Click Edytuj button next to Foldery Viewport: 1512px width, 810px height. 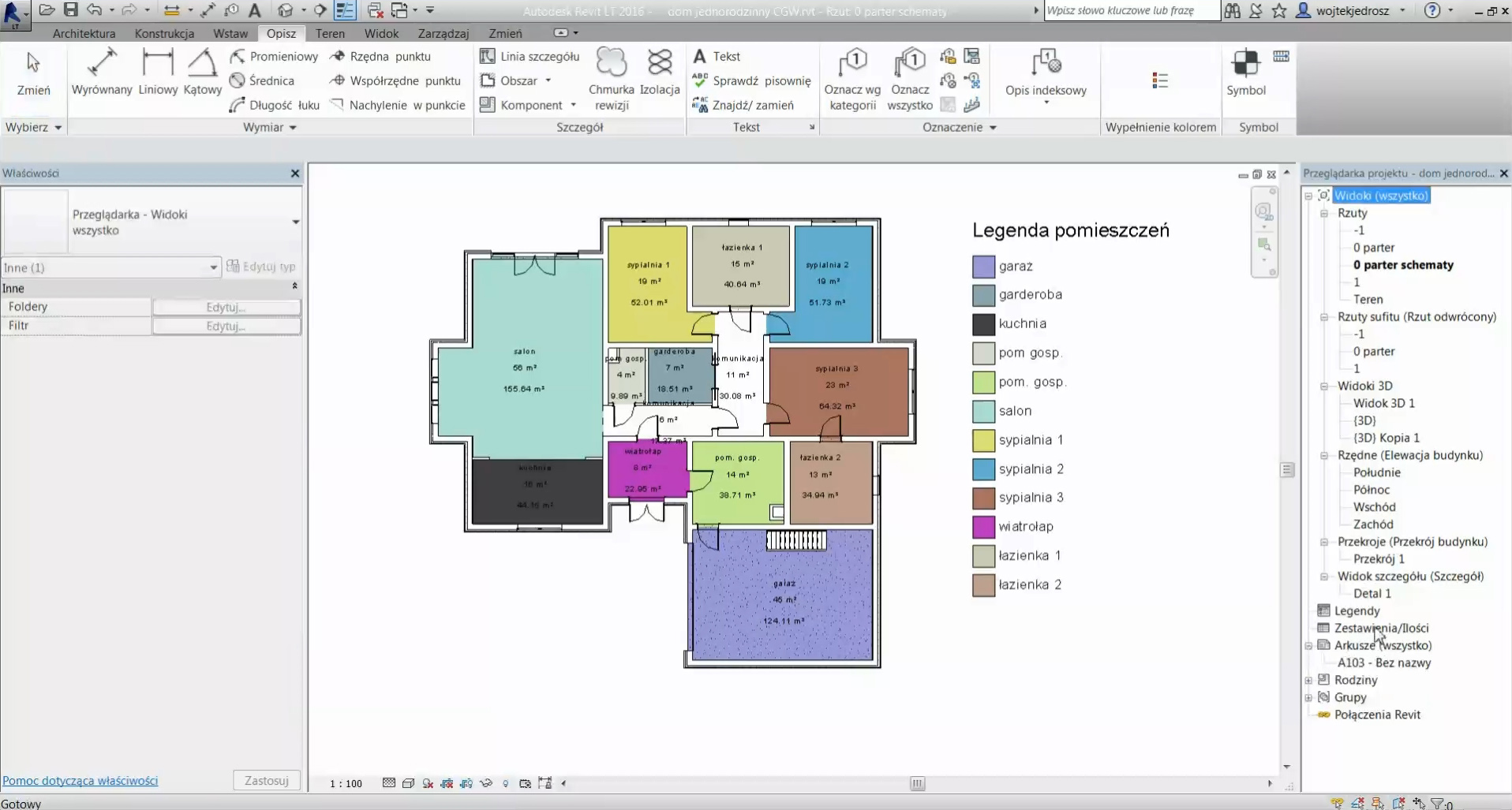[x=226, y=307]
